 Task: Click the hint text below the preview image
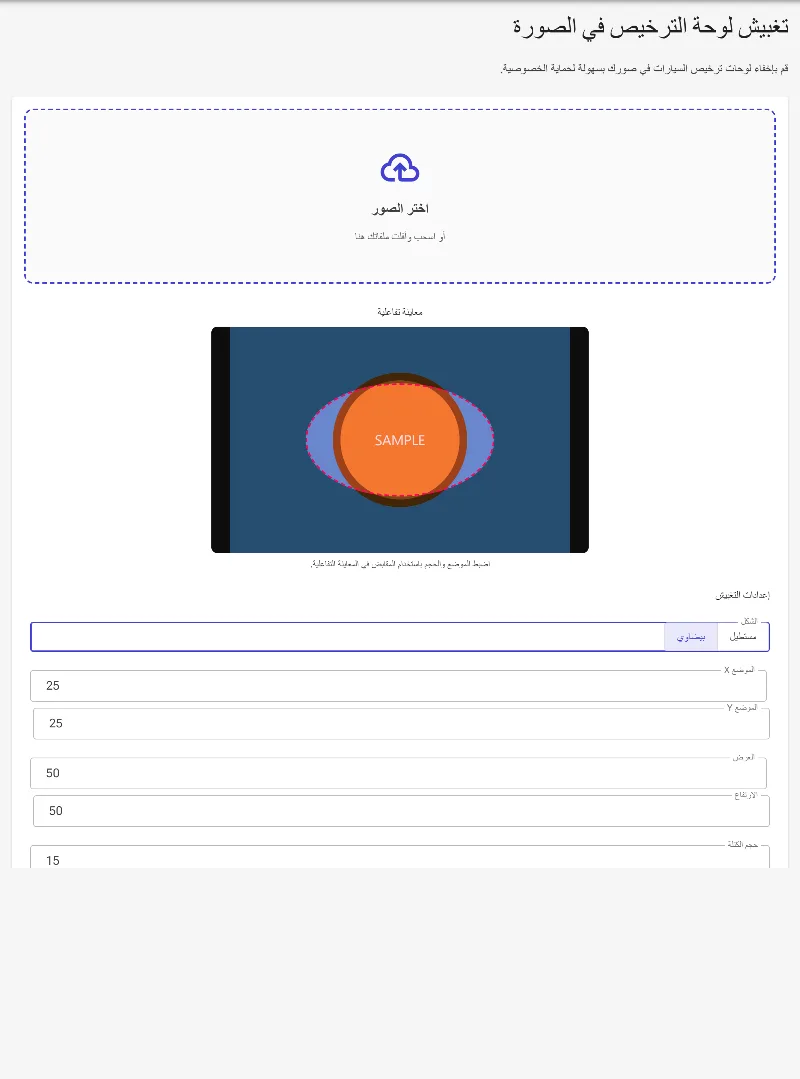point(400,564)
